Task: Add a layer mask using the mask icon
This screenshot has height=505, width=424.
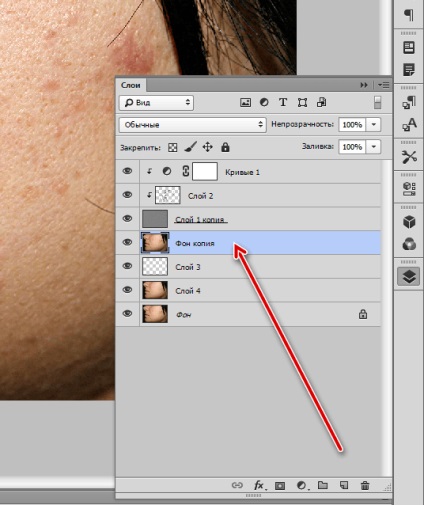Action: 280,486
